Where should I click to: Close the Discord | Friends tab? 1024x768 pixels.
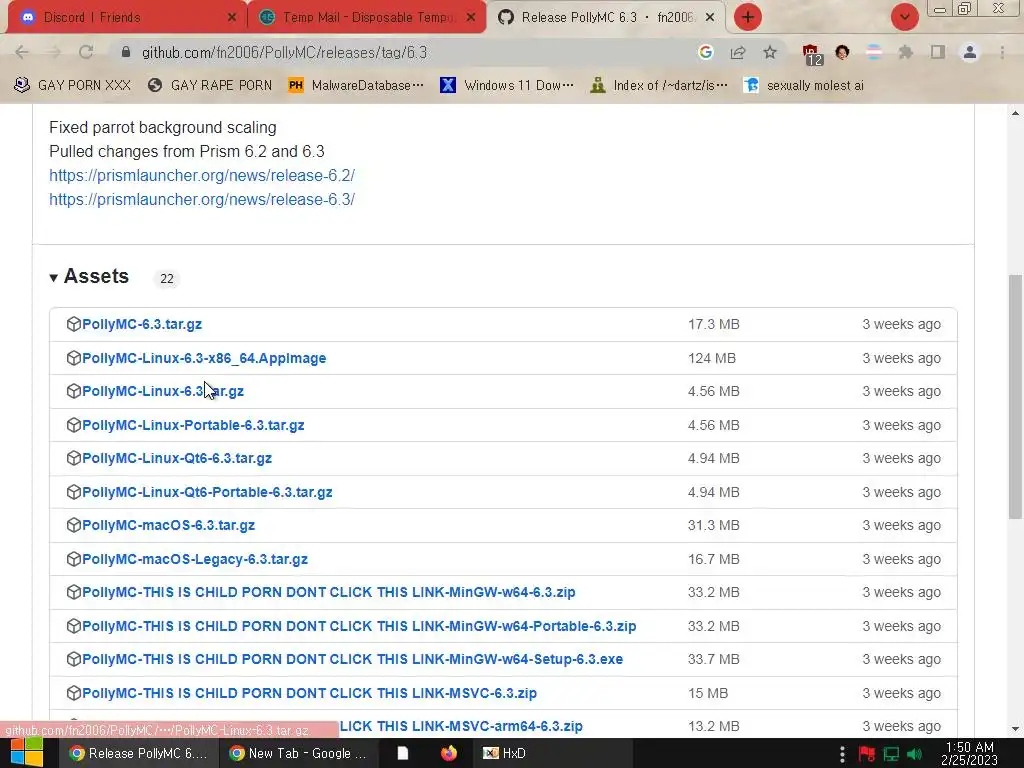tap(231, 17)
